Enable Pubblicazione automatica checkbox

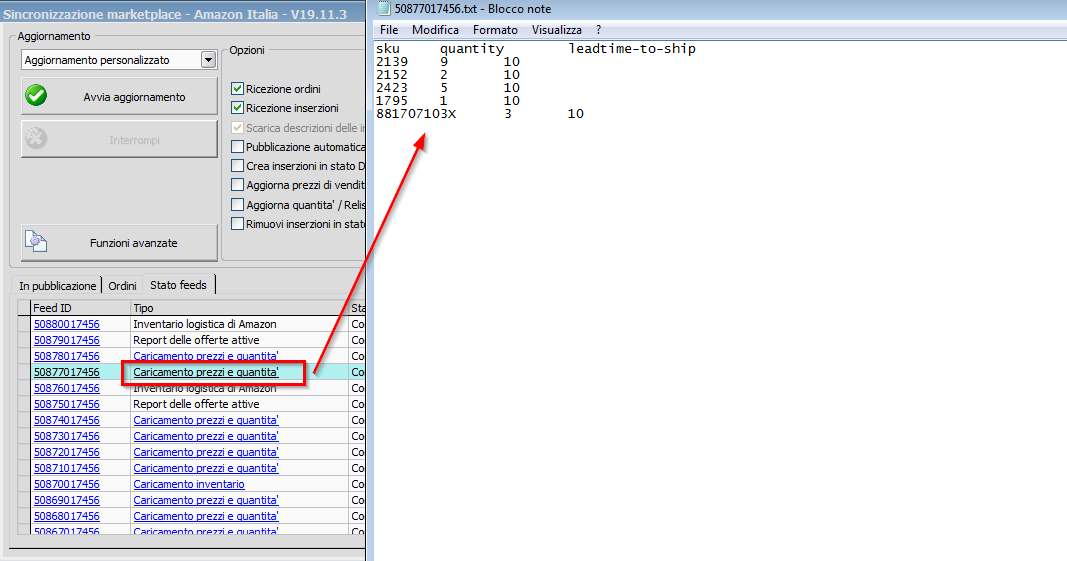click(237, 146)
